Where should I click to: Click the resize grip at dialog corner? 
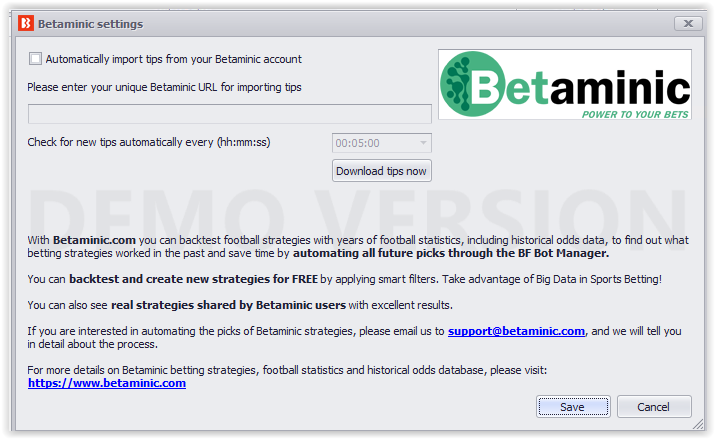(698, 424)
